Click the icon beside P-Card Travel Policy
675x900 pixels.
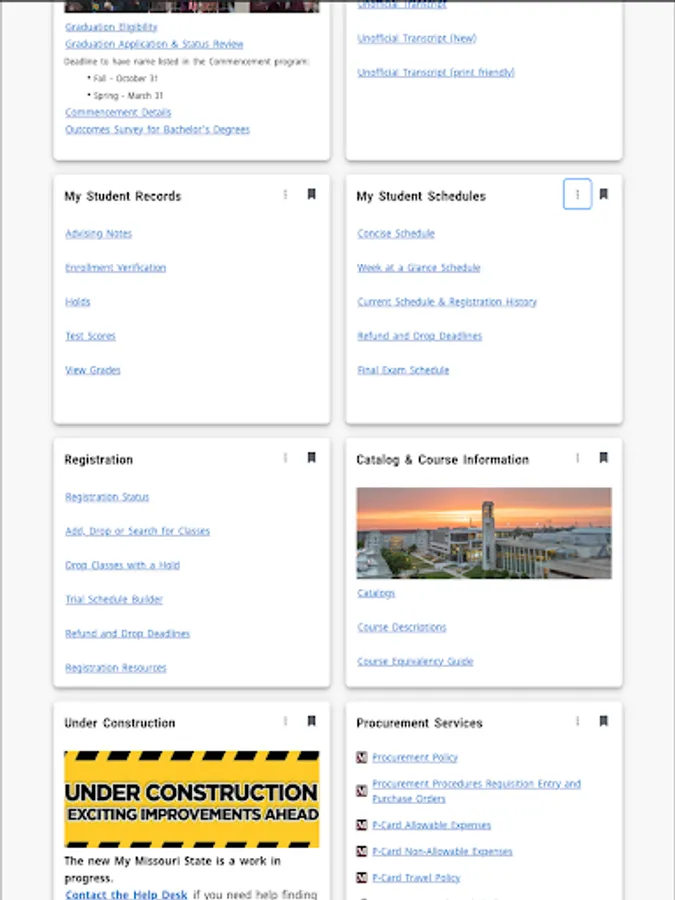pos(362,878)
